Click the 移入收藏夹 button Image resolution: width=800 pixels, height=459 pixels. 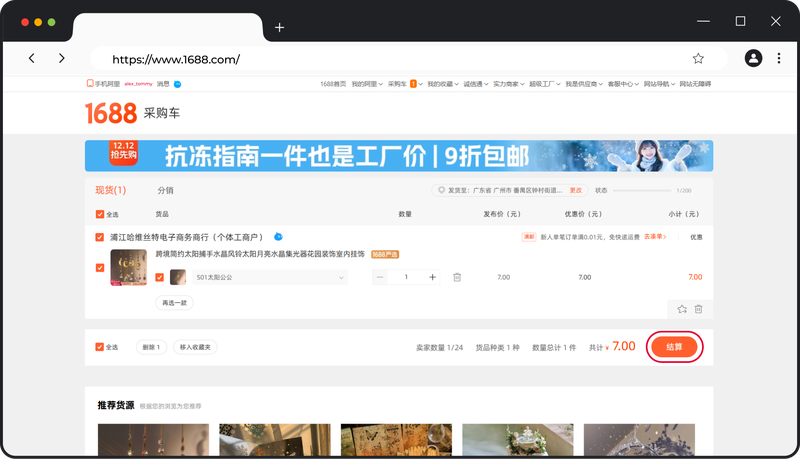tap(195, 347)
